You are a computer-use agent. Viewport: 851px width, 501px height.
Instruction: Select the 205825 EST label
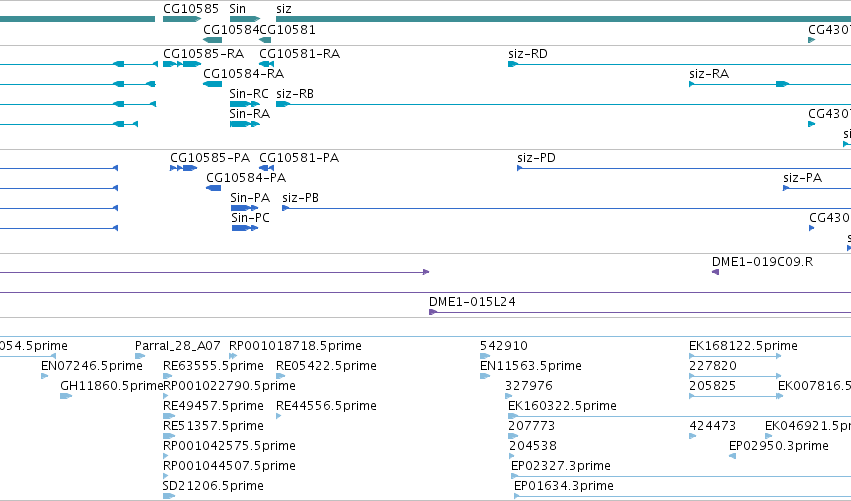(x=713, y=386)
